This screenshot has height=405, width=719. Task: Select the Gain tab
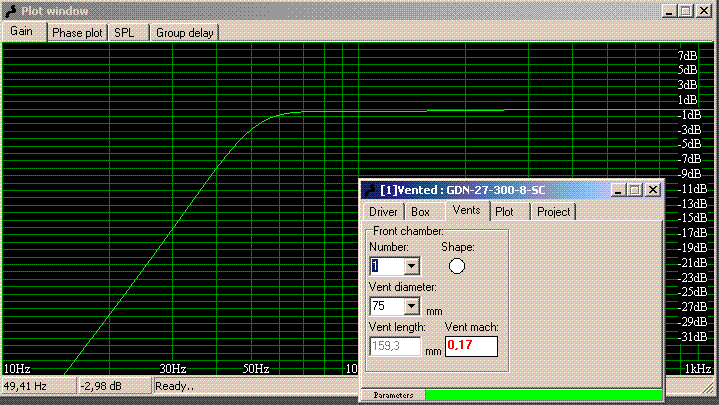[22, 31]
